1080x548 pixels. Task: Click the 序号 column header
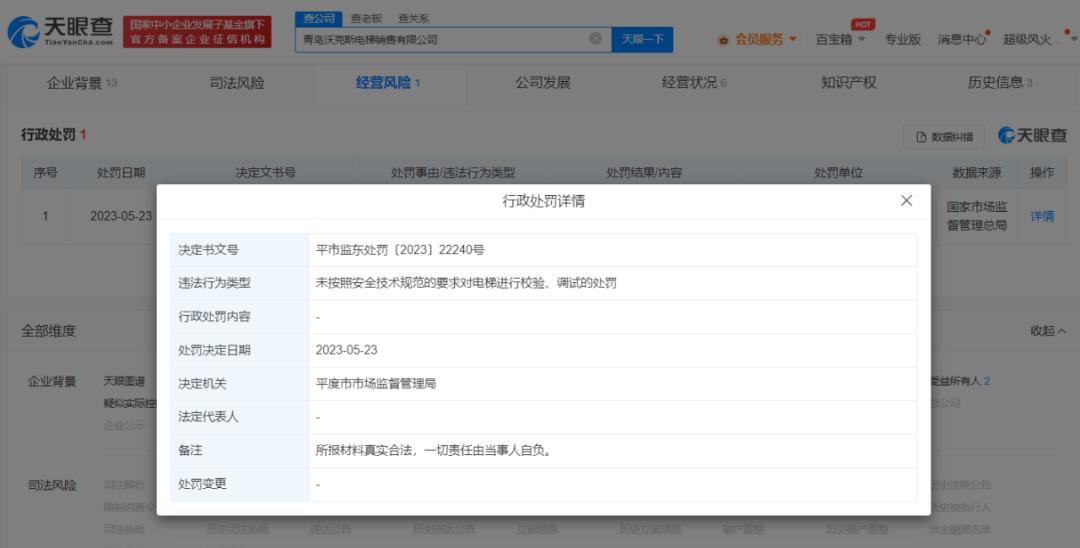(45, 173)
